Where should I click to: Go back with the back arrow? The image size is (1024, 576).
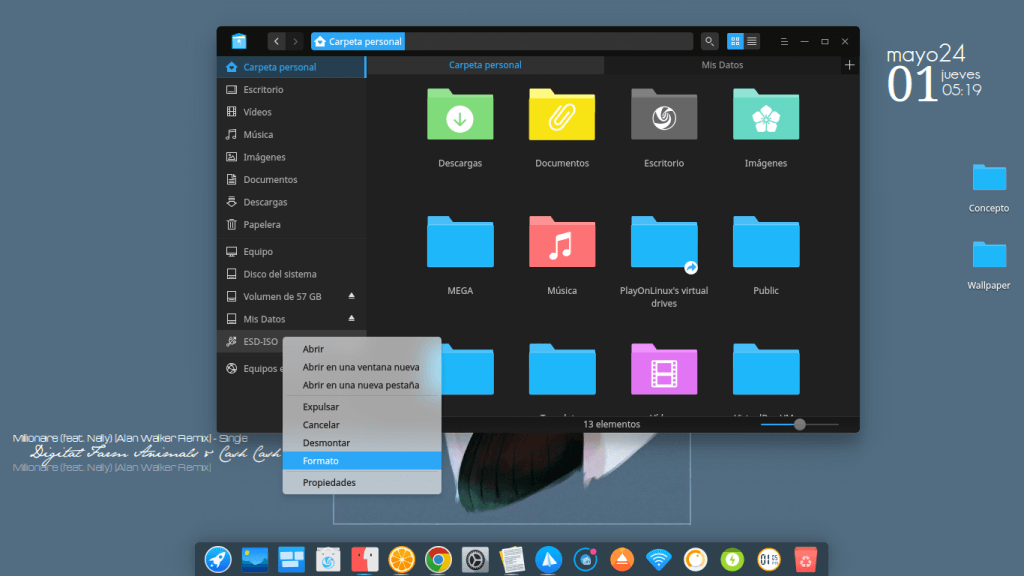tap(277, 41)
